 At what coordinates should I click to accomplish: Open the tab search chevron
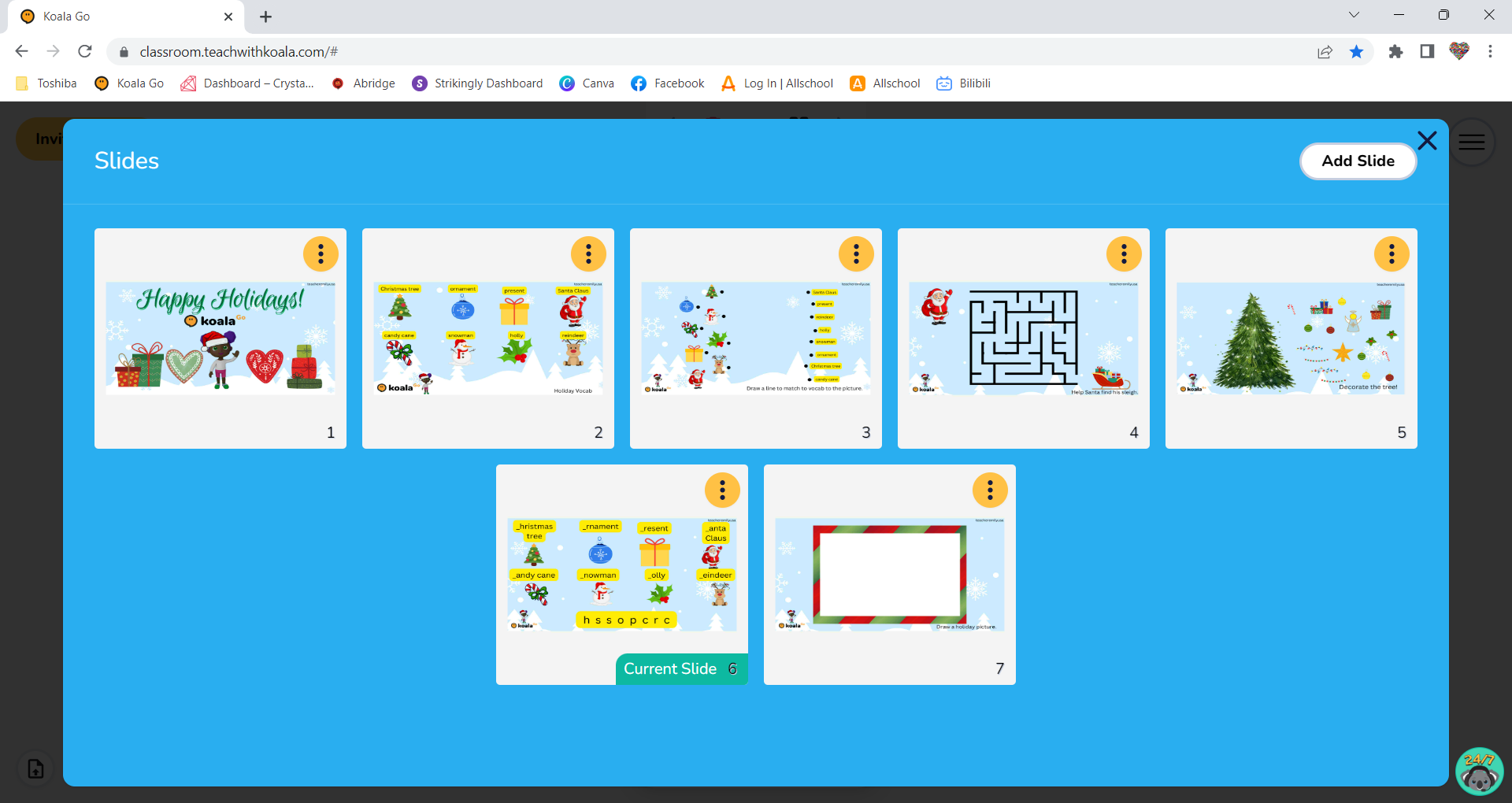click(x=1354, y=15)
